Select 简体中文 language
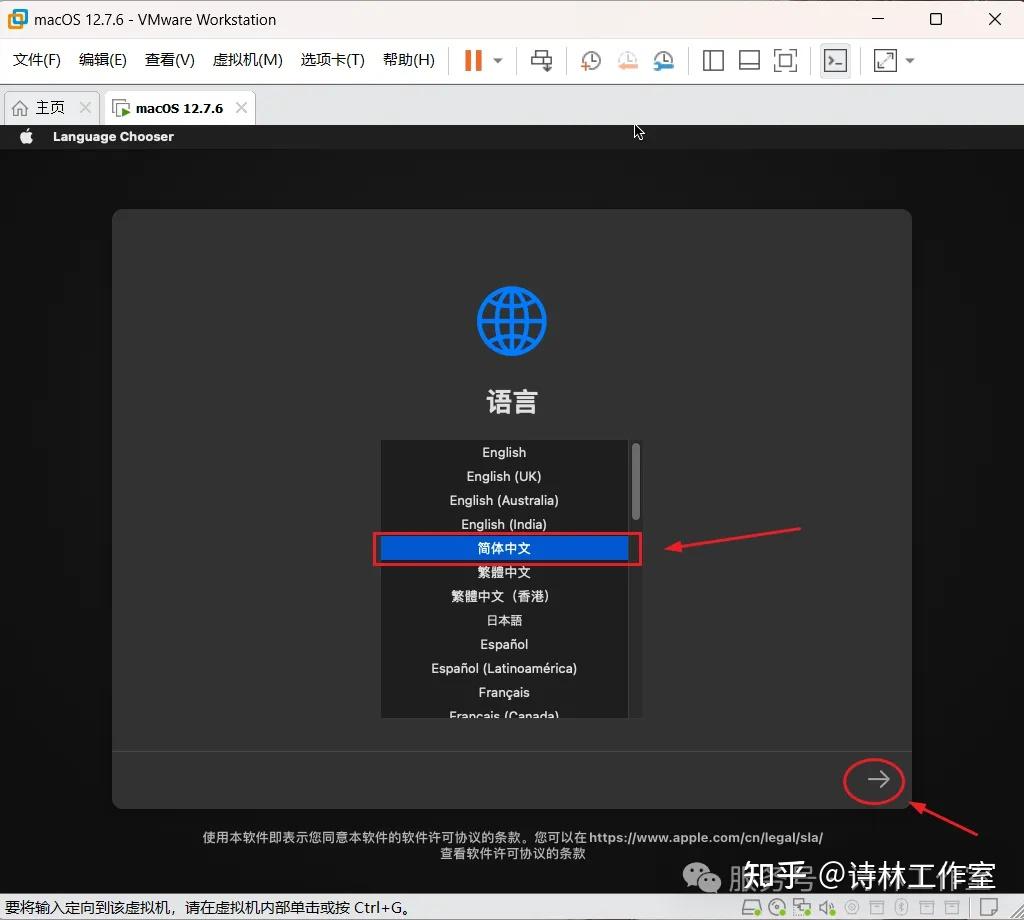The image size is (1024, 920). (x=504, y=548)
